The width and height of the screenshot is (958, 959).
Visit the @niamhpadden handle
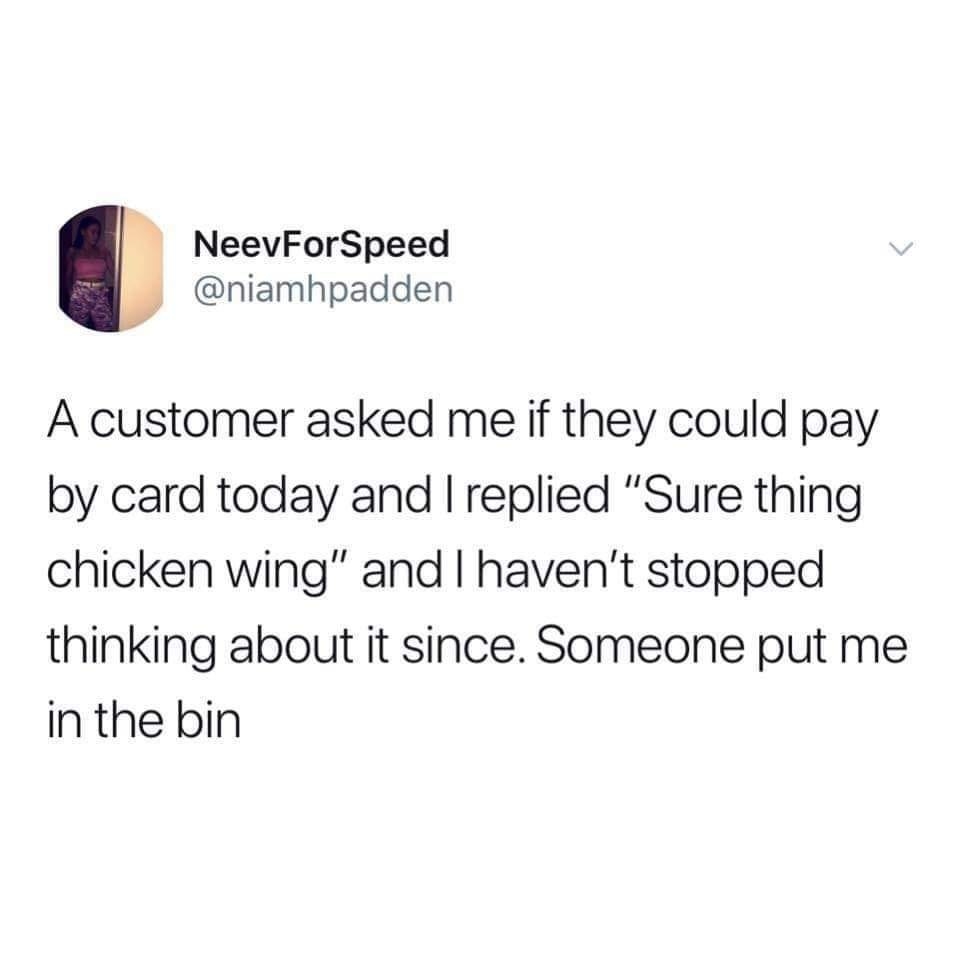click(x=324, y=290)
